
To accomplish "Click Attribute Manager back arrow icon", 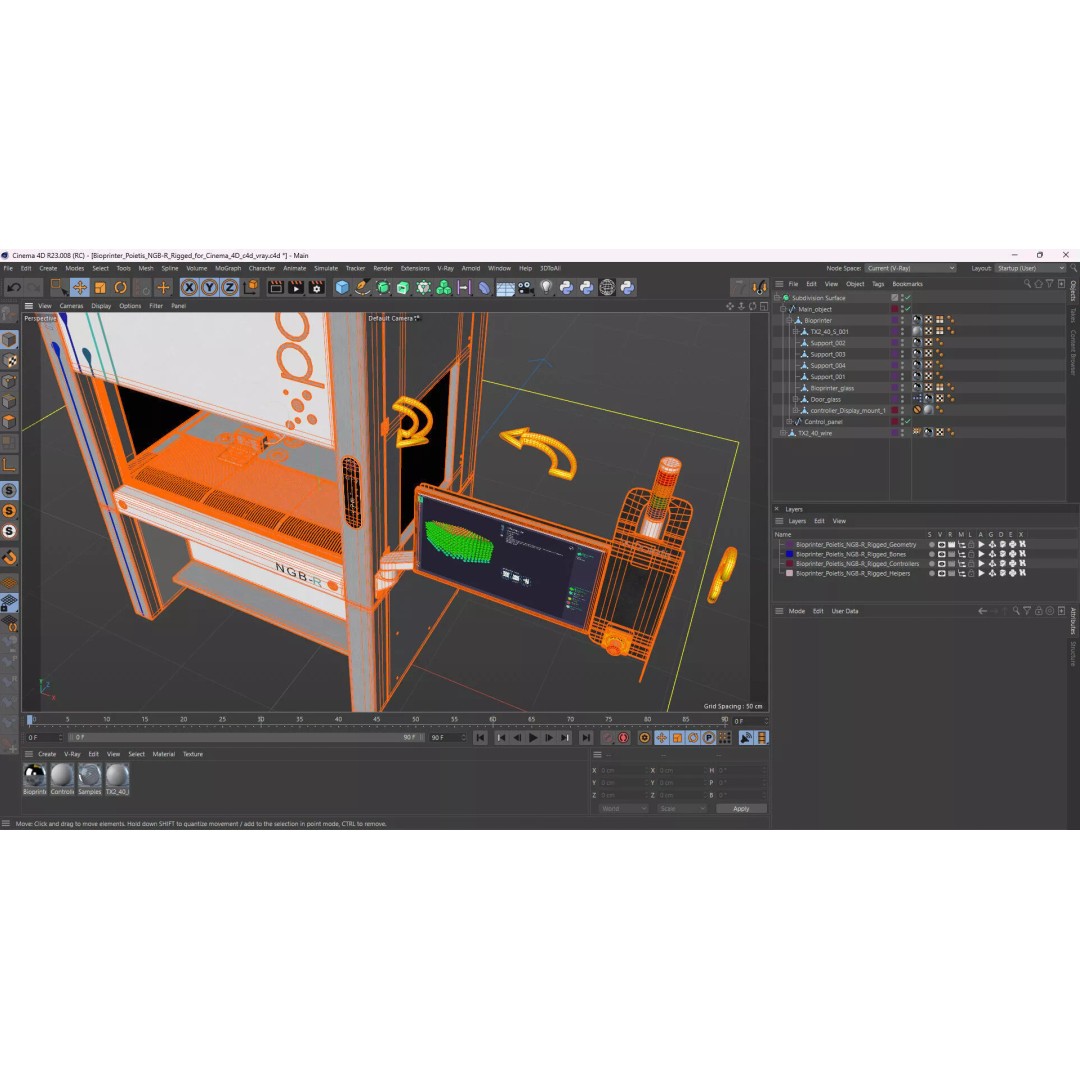I will 983,611.
